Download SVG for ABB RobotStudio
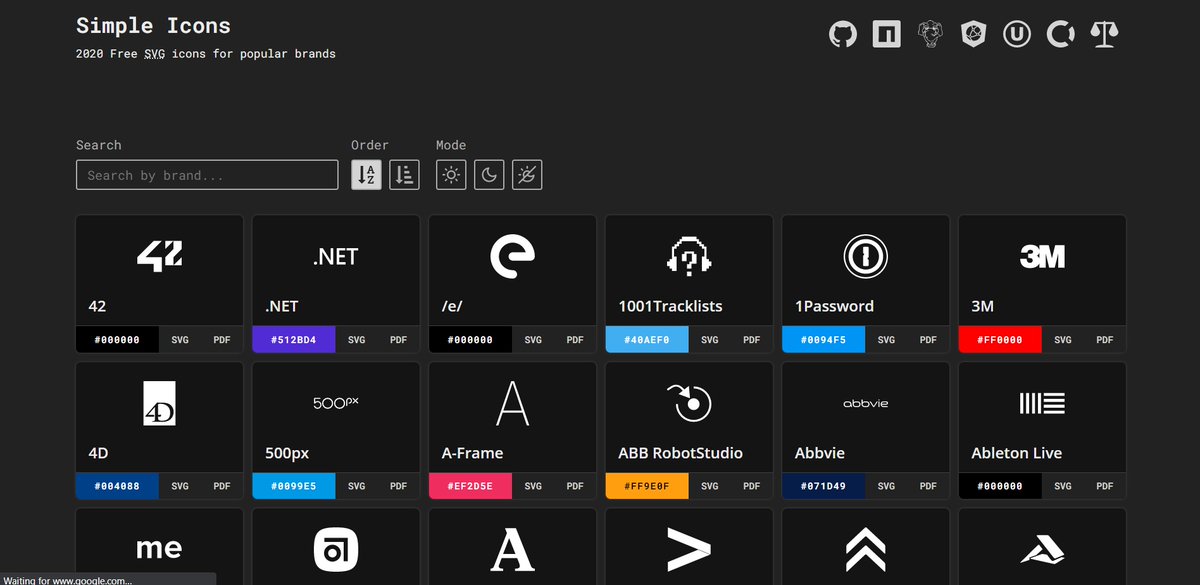Screen dimensions: 1200x585 (x=710, y=486)
